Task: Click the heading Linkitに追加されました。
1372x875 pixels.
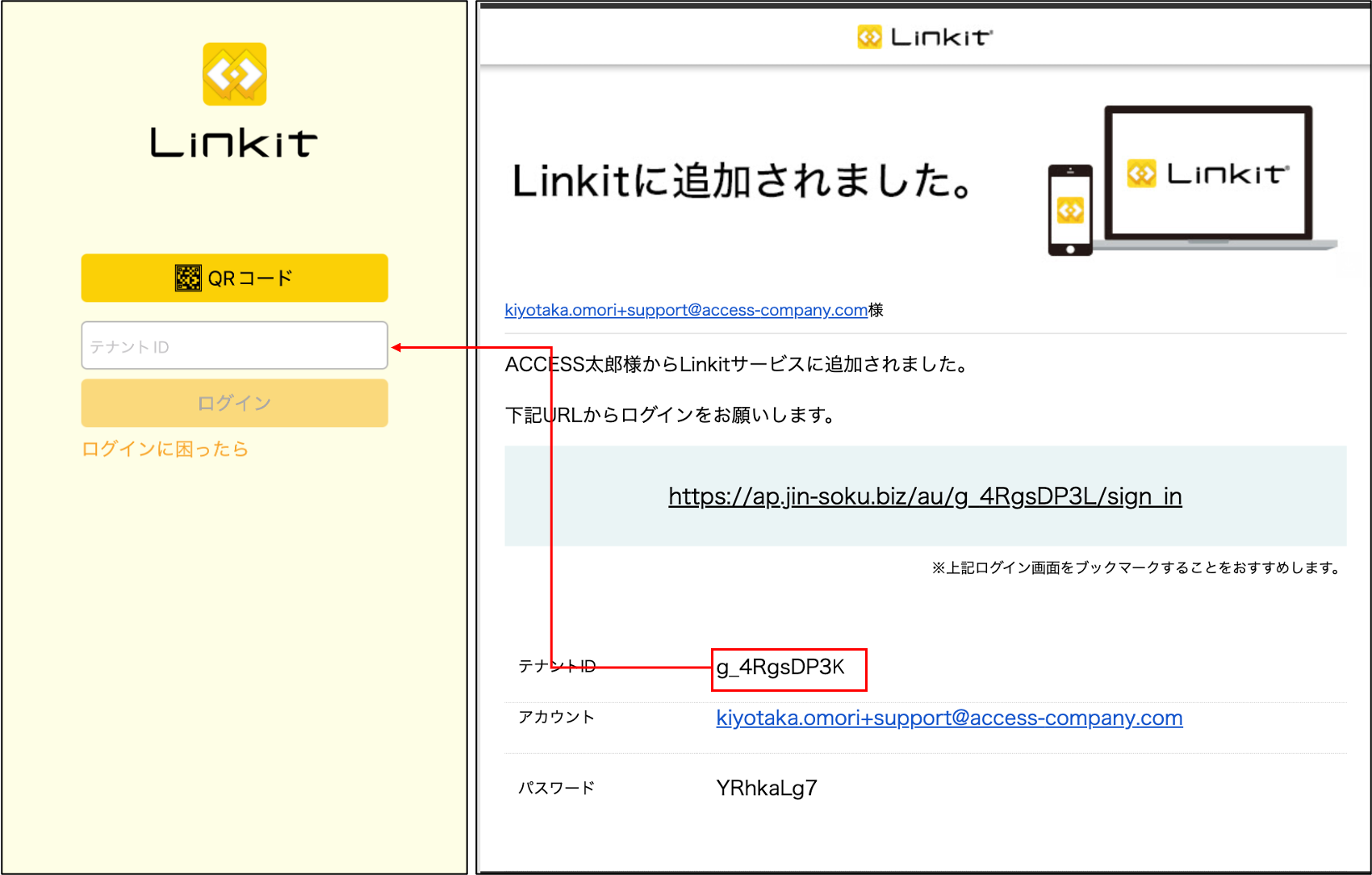Action: (x=742, y=180)
